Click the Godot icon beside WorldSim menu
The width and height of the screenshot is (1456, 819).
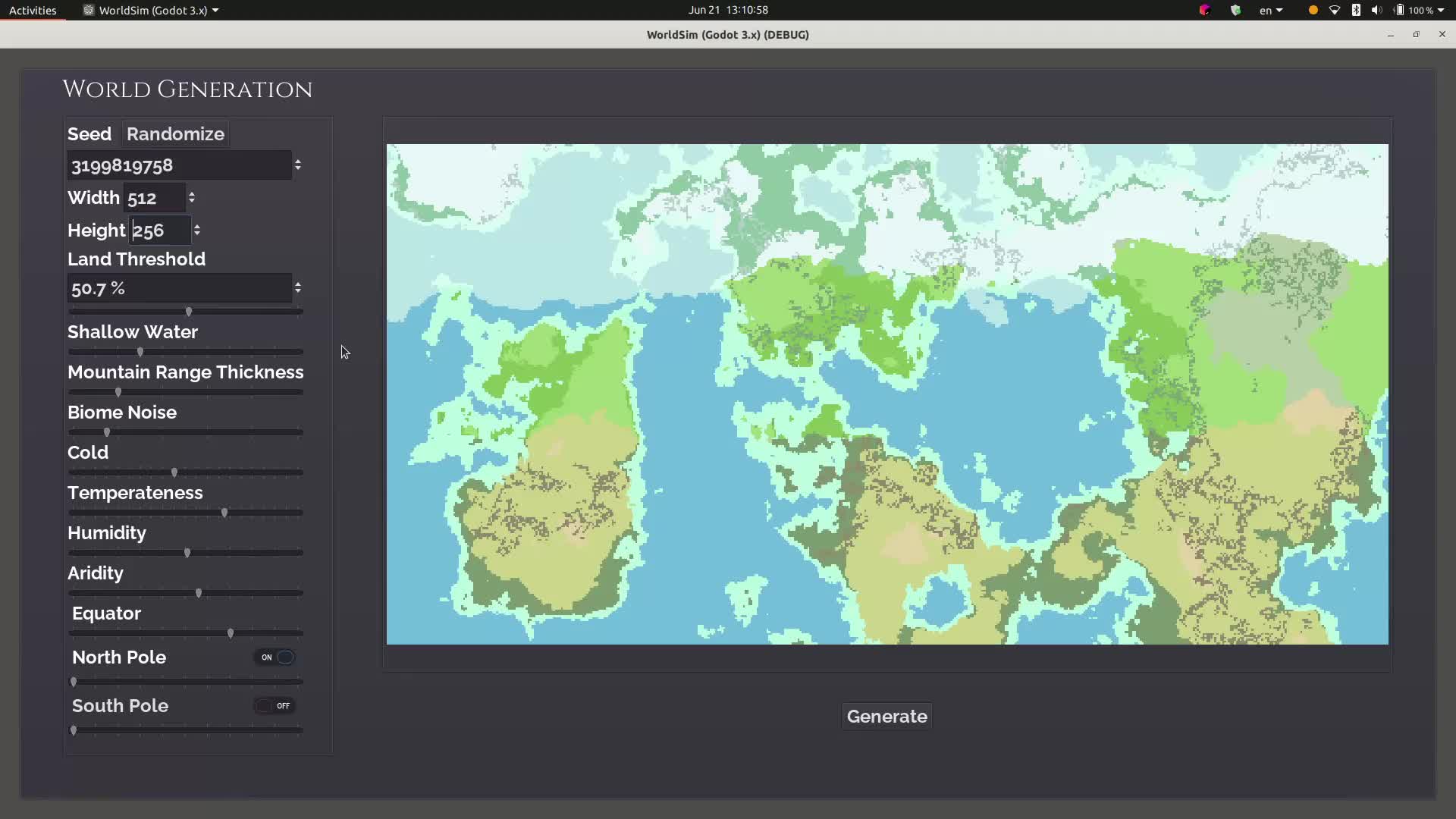pos(89,10)
